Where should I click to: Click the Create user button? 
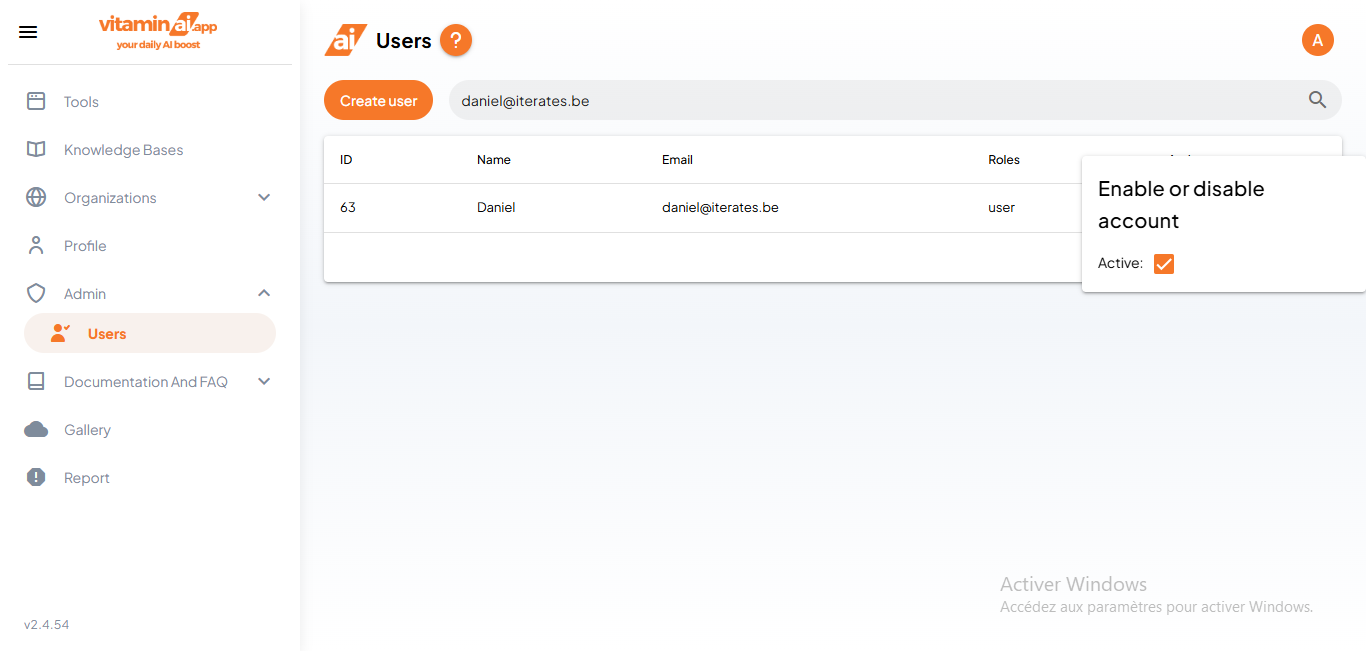click(x=378, y=100)
